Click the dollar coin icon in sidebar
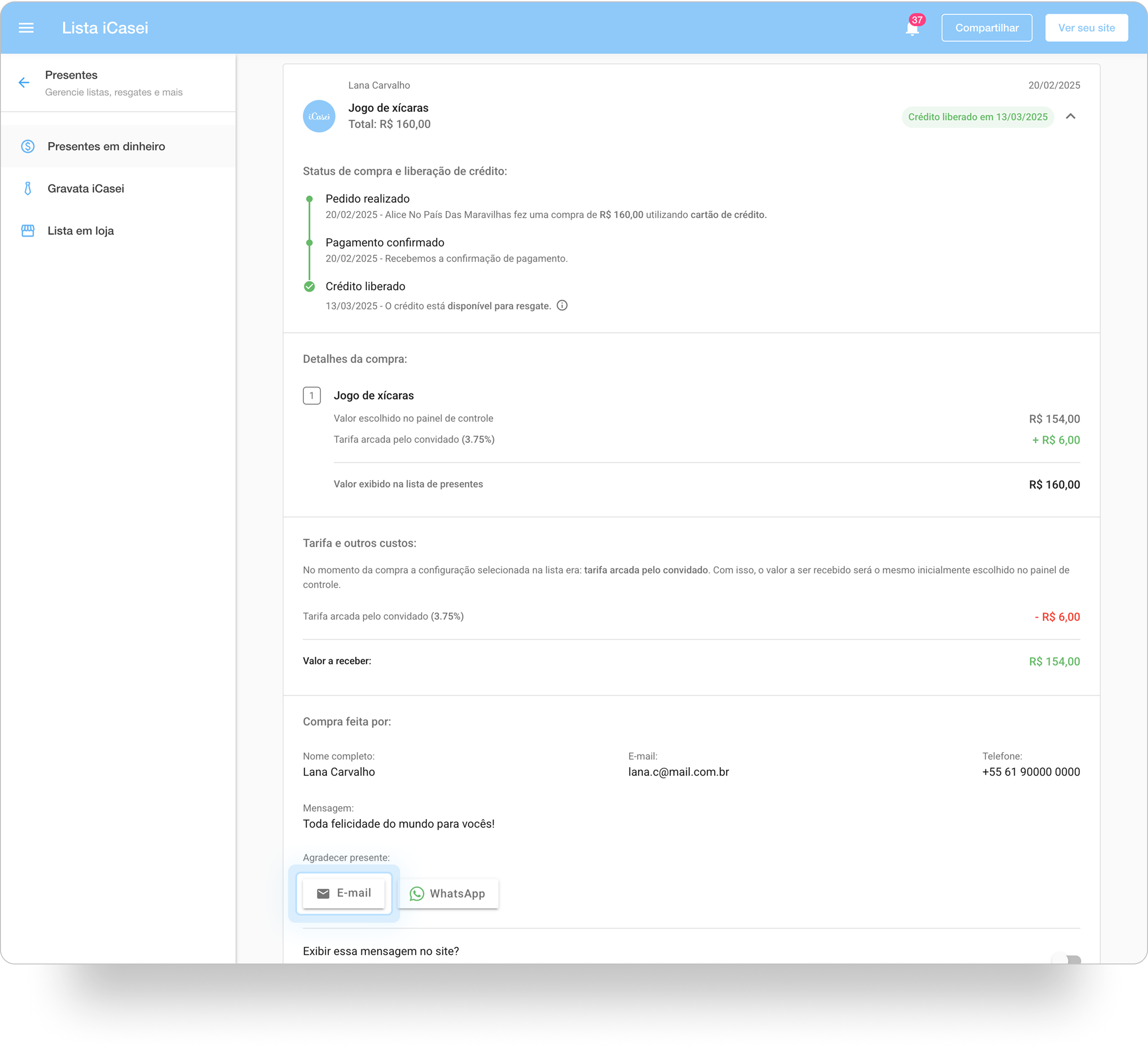Screen dimensions: 1148x1054 27,146
